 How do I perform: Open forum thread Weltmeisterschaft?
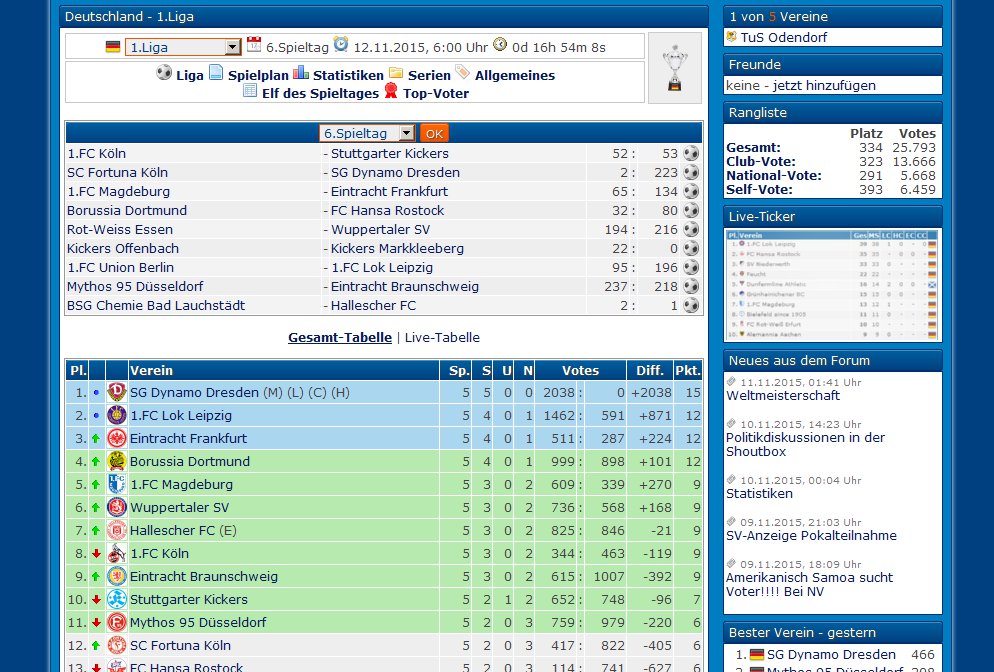click(783, 396)
